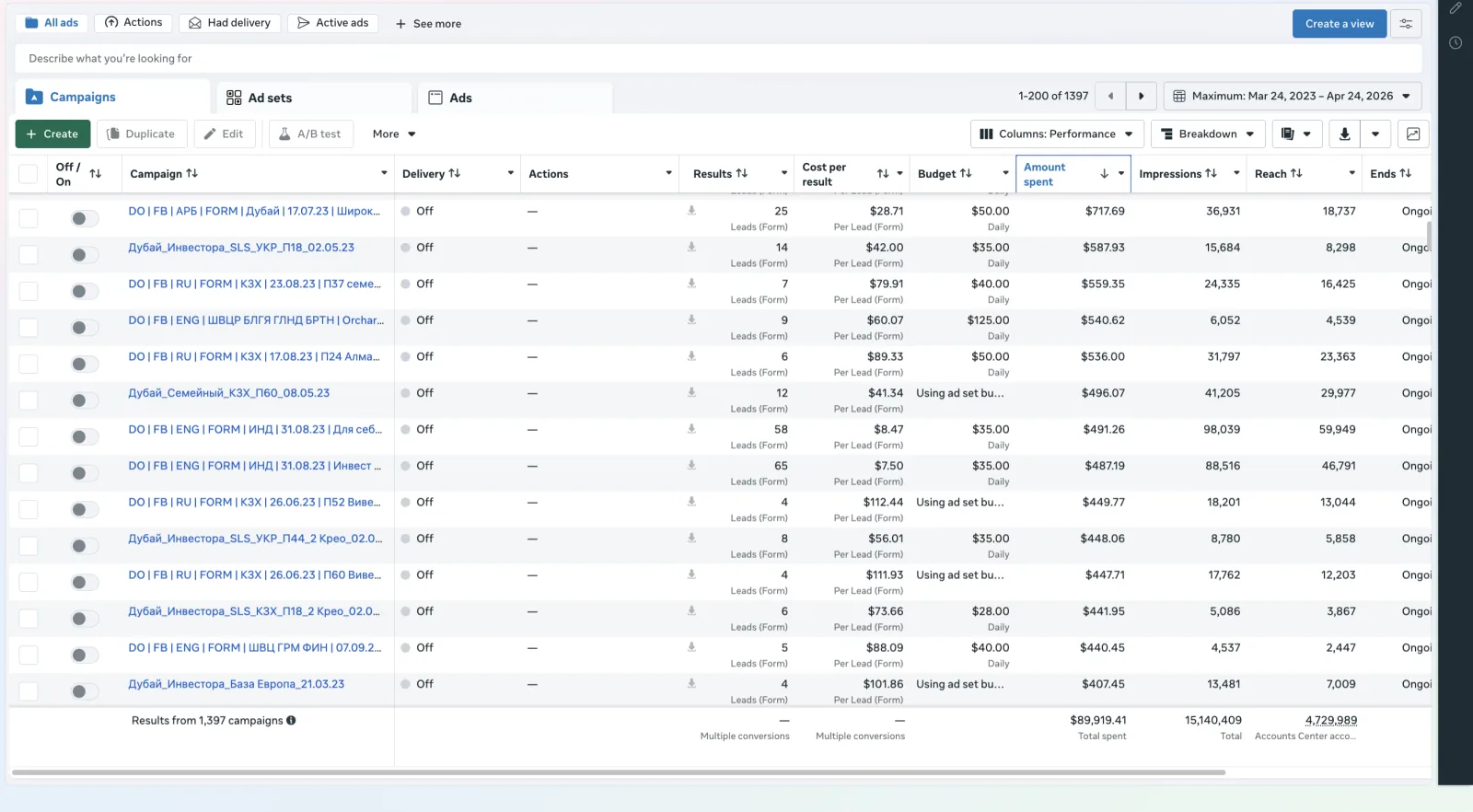The image size is (1473, 812).
Task: Click Create a view button
Action: (1340, 24)
